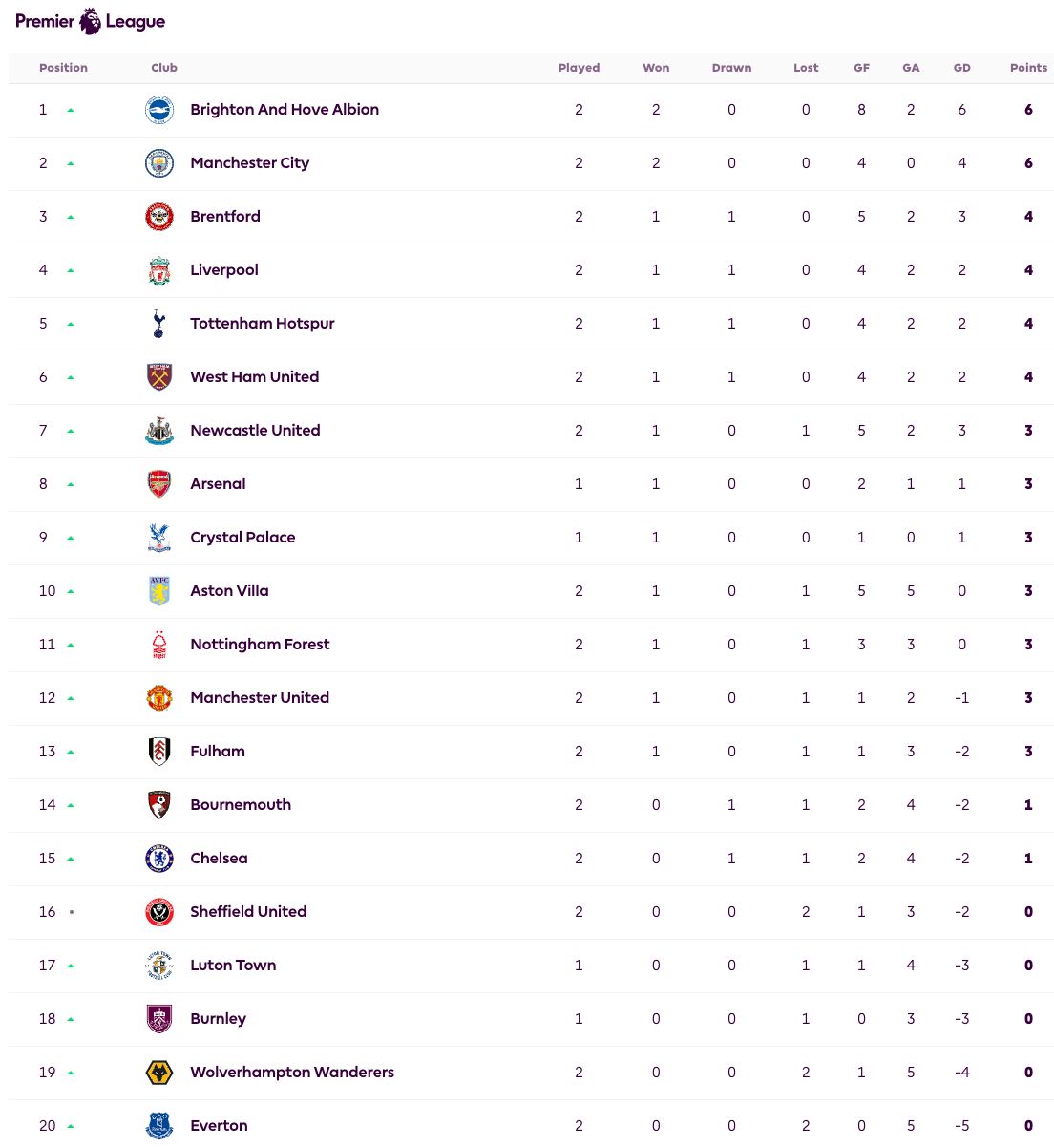Image resolution: width=1054 pixels, height=1148 pixels.
Task: Click the Everton club badge
Action: click(159, 1126)
